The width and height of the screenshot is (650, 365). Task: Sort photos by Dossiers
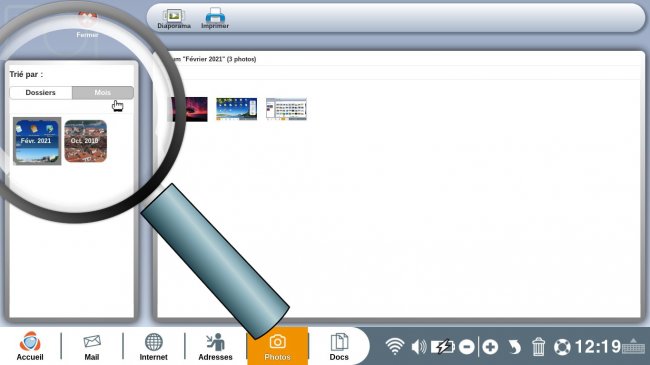pos(41,92)
